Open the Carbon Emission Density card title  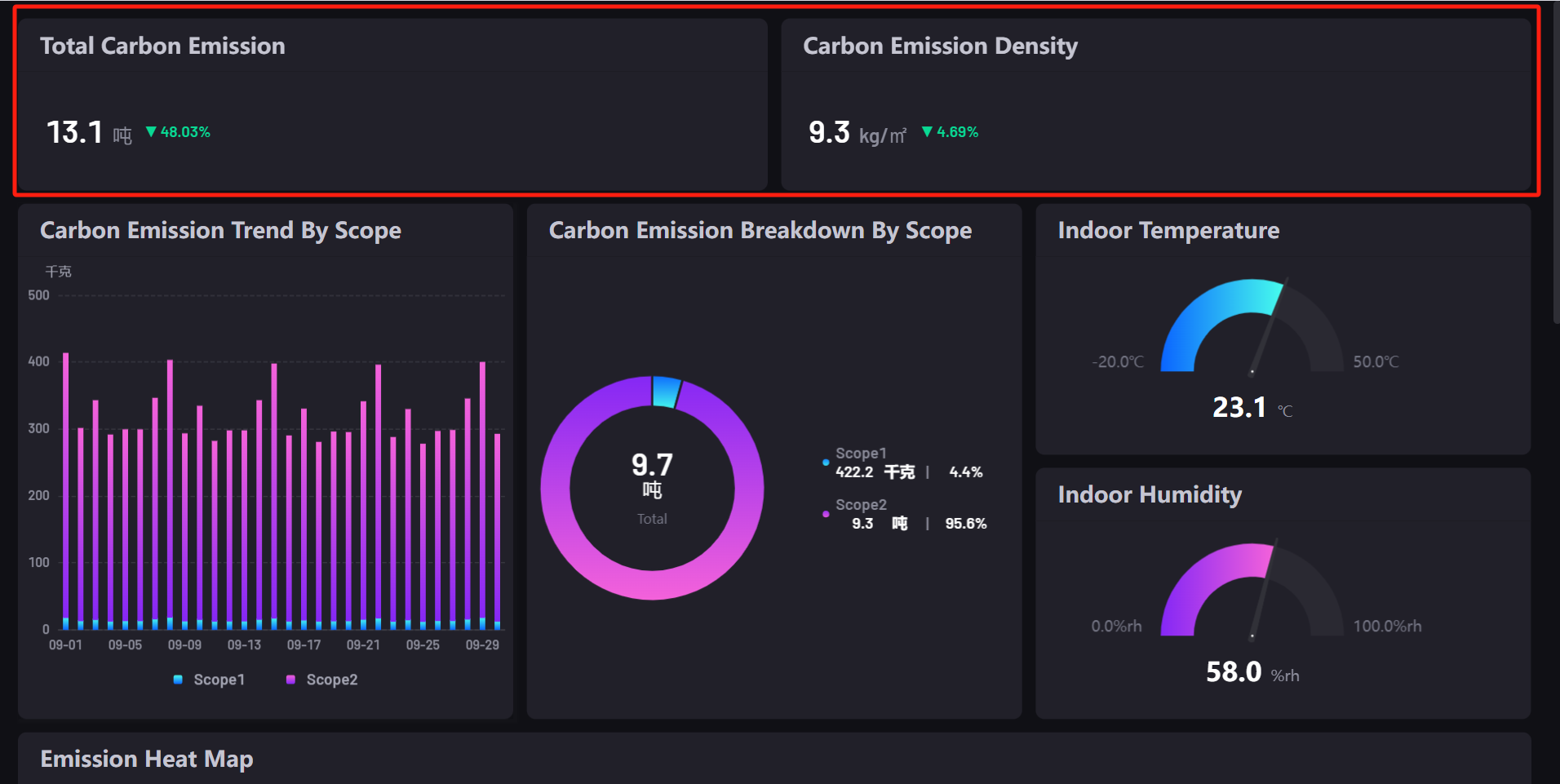click(x=940, y=46)
